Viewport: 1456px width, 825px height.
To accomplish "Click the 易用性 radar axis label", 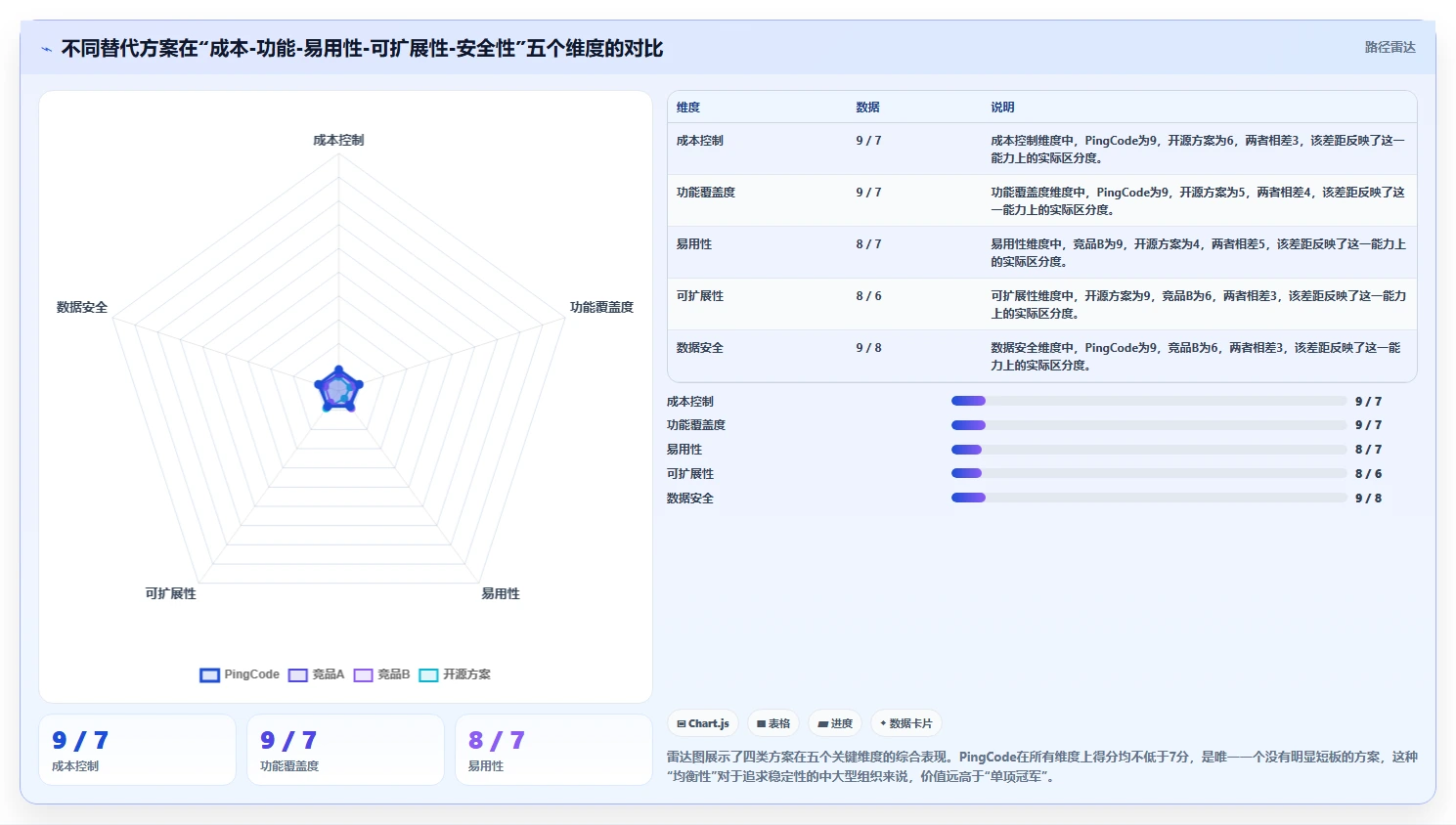I will tap(501, 593).
